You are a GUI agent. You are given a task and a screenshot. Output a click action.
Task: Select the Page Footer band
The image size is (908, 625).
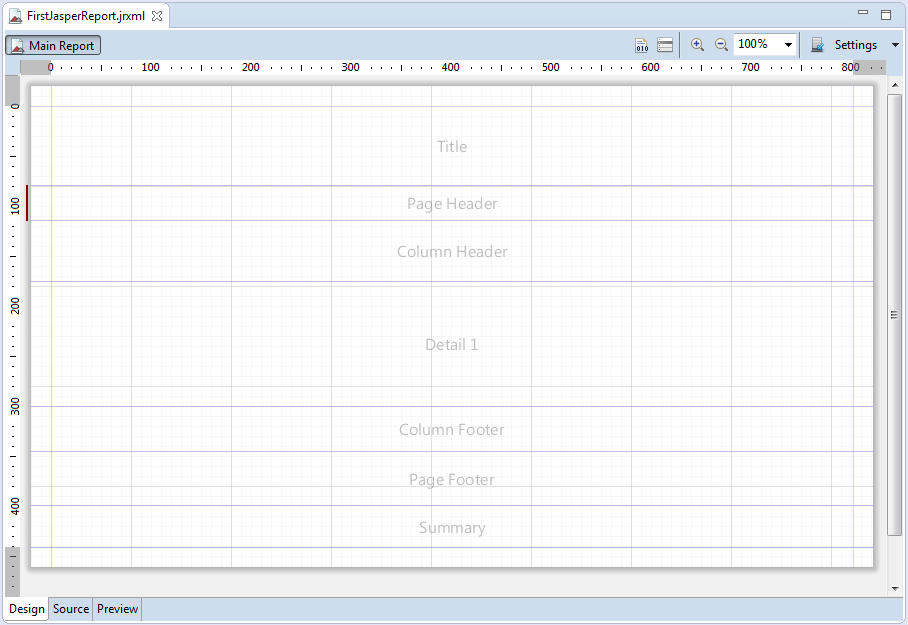coord(452,479)
